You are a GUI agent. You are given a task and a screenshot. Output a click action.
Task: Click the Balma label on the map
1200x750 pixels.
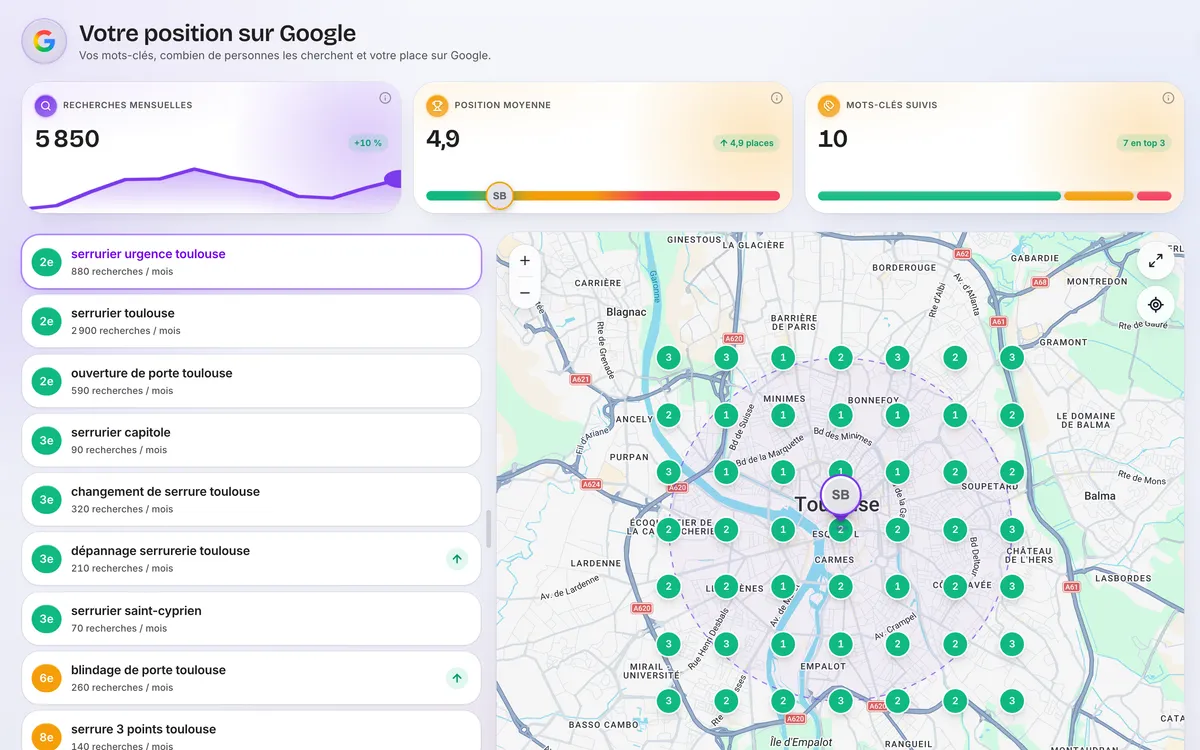point(1100,496)
